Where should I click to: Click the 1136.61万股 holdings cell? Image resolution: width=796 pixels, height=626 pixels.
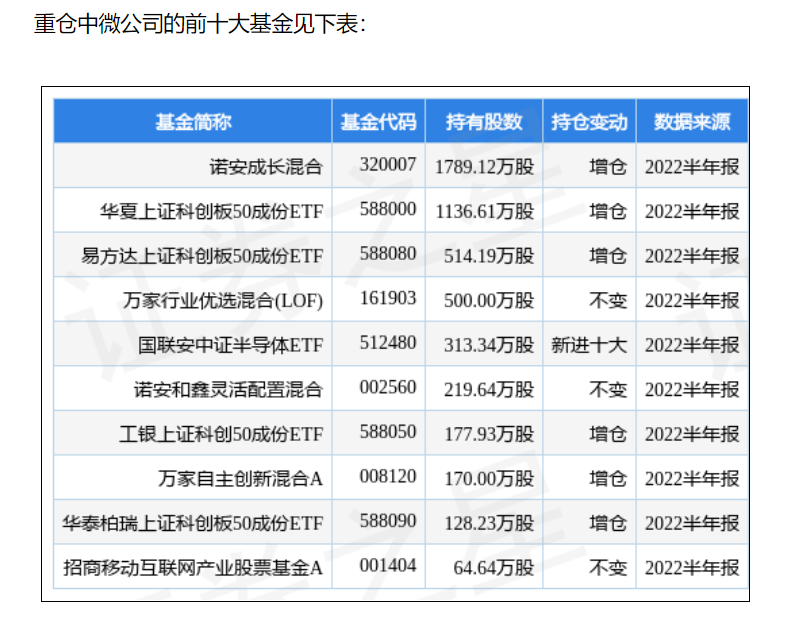click(484, 211)
